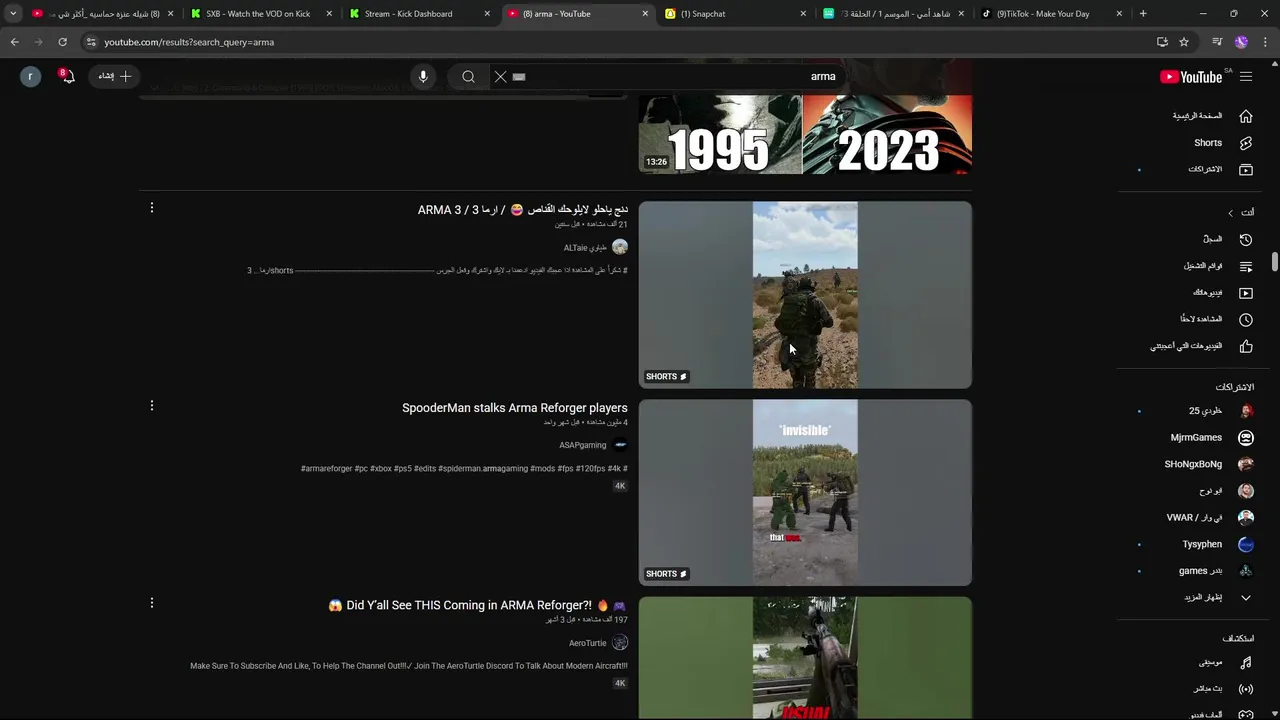Image resolution: width=1280 pixels, height=720 pixels.
Task: Click the search magnifier icon
Action: click(x=468, y=76)
